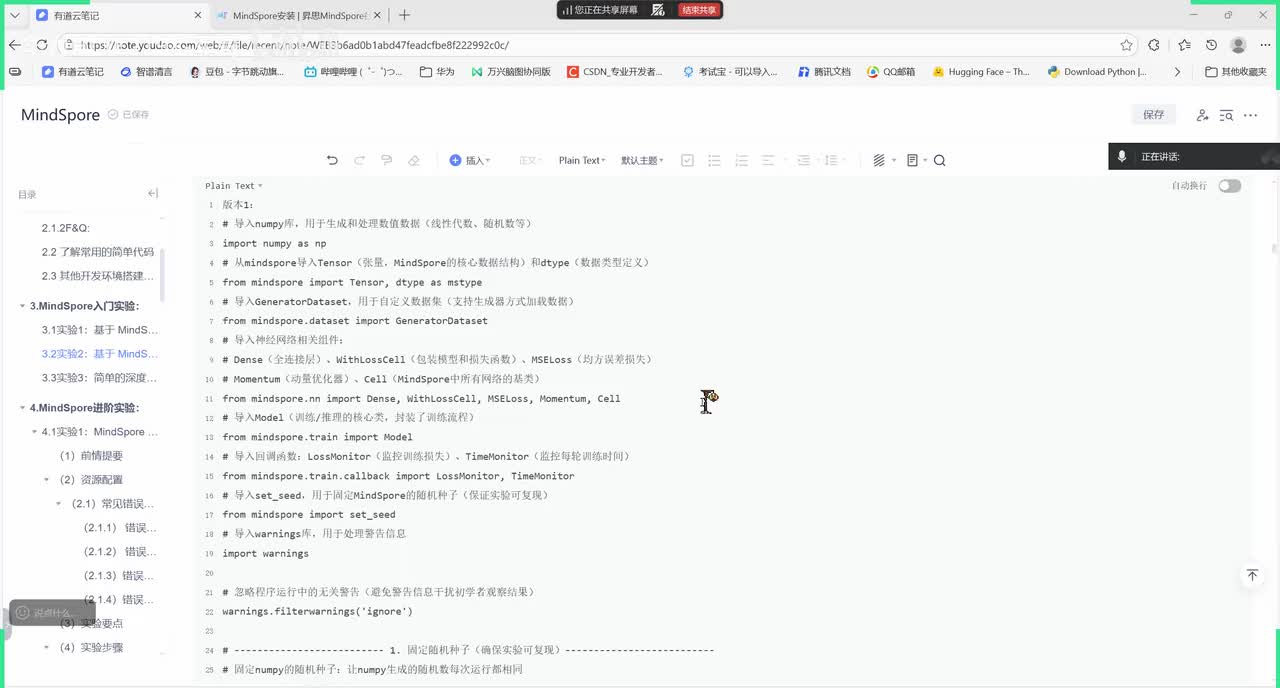The height and width of the screenshot is (688, 1280).
Task: Jump to 2.3 其他开发环境搭建
Action: pyautogui.click(x=98, y=276)
